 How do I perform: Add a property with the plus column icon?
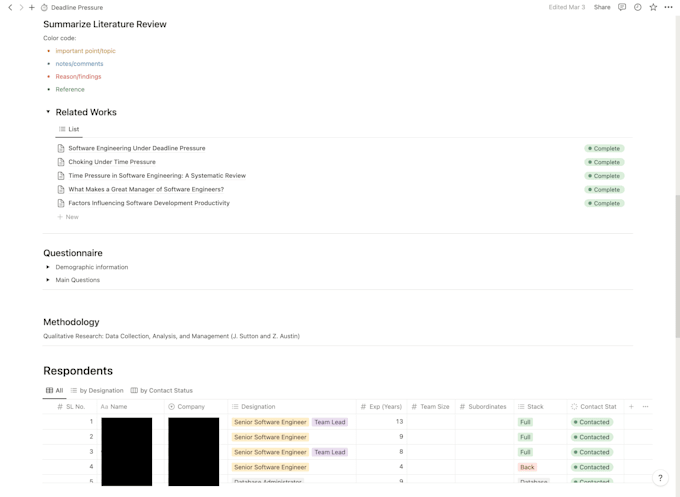point(631,407)
